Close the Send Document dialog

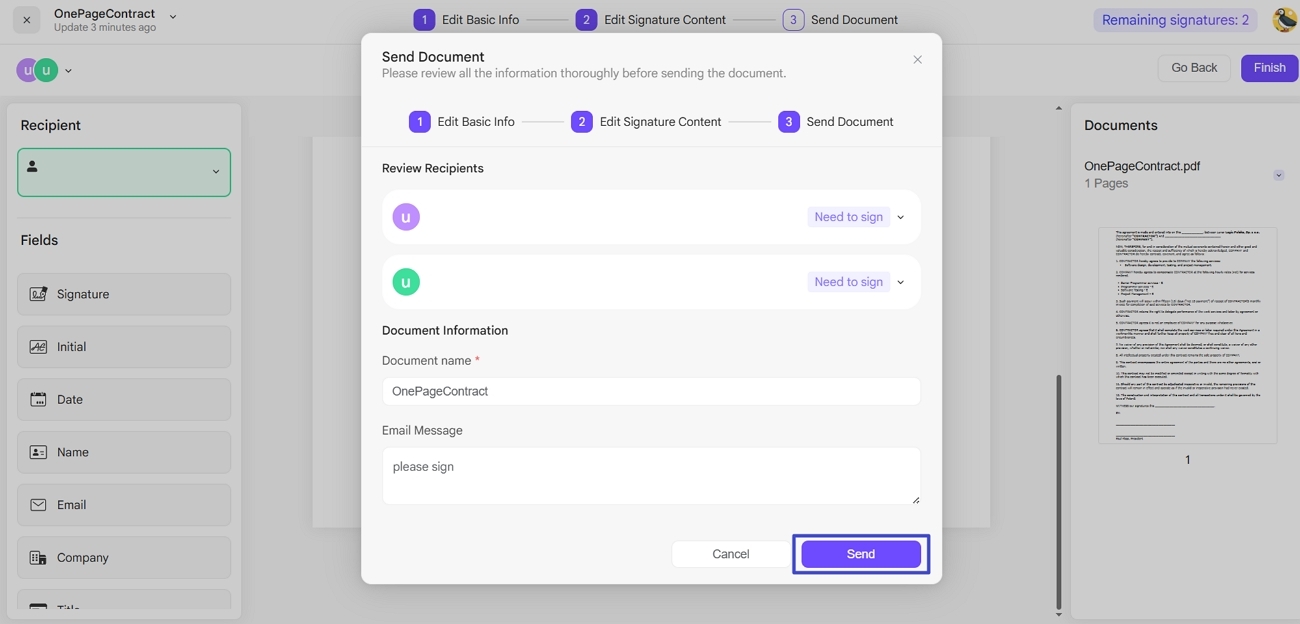(917, 60)
